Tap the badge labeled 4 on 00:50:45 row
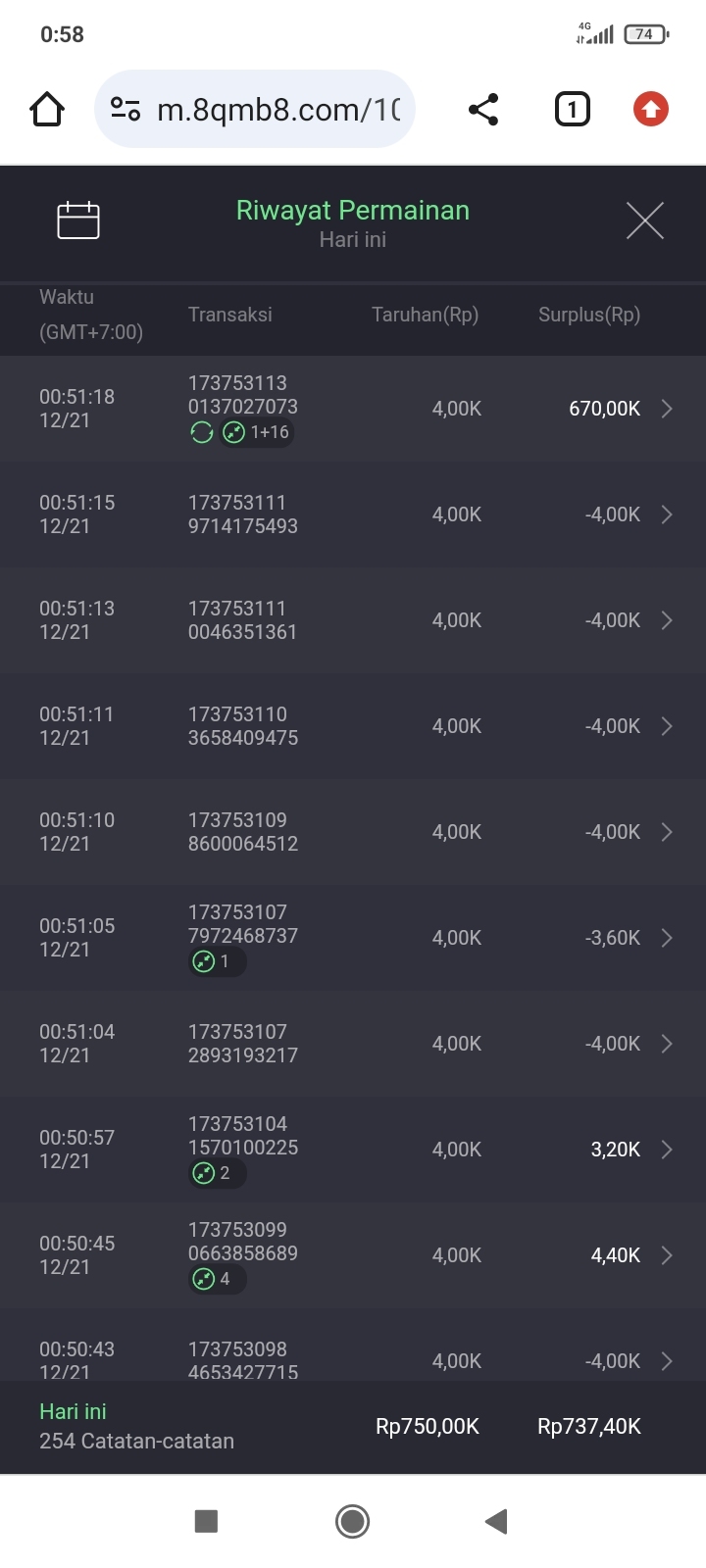 point(216,1279)
